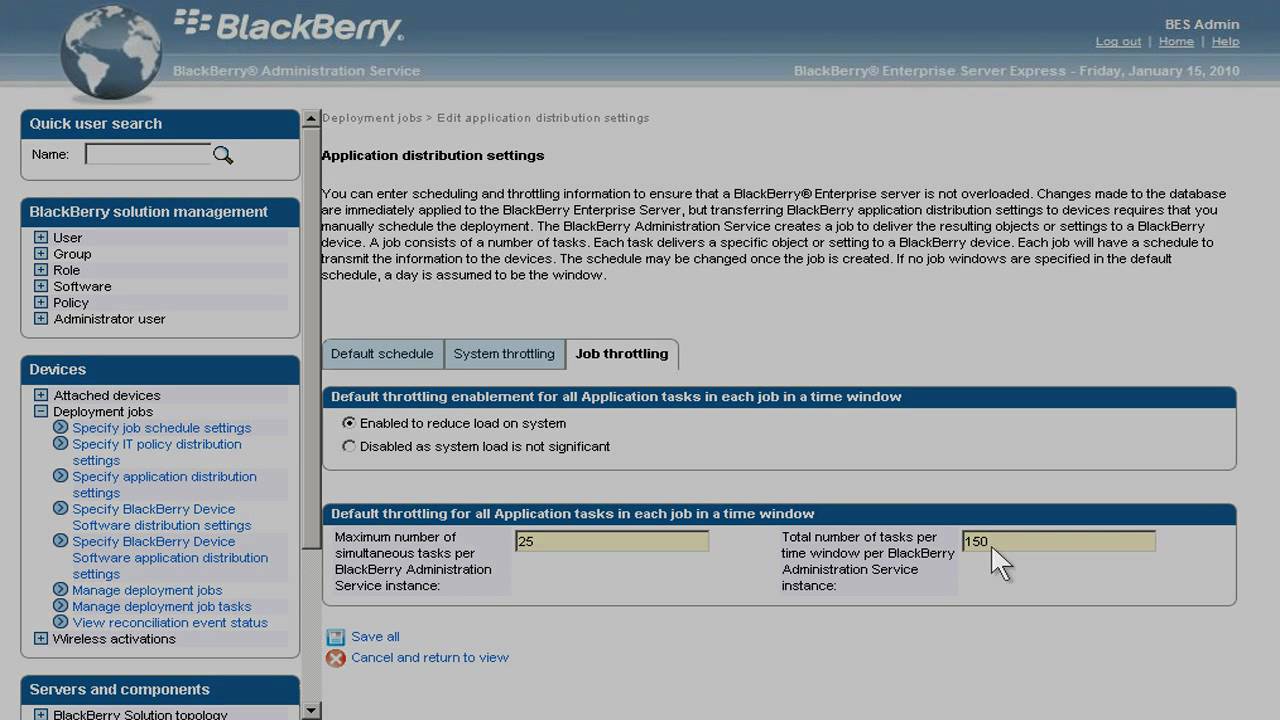This screenshot has height=720, width=1280.
Task: Select Disabled as system load is not significant
Action: click(x=349, y=446)
